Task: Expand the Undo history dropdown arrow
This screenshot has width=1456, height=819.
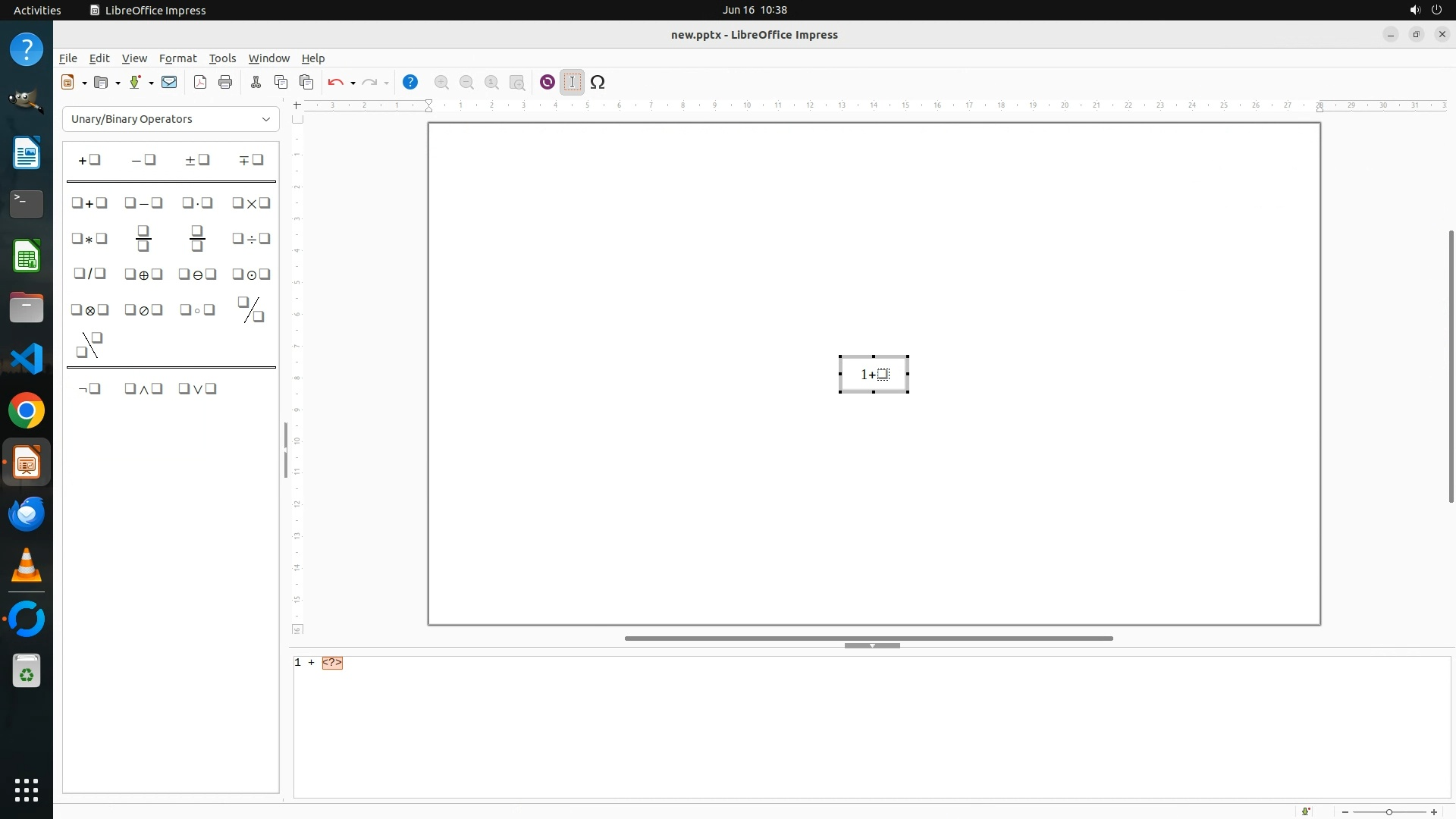Action: tap(353, 83)
